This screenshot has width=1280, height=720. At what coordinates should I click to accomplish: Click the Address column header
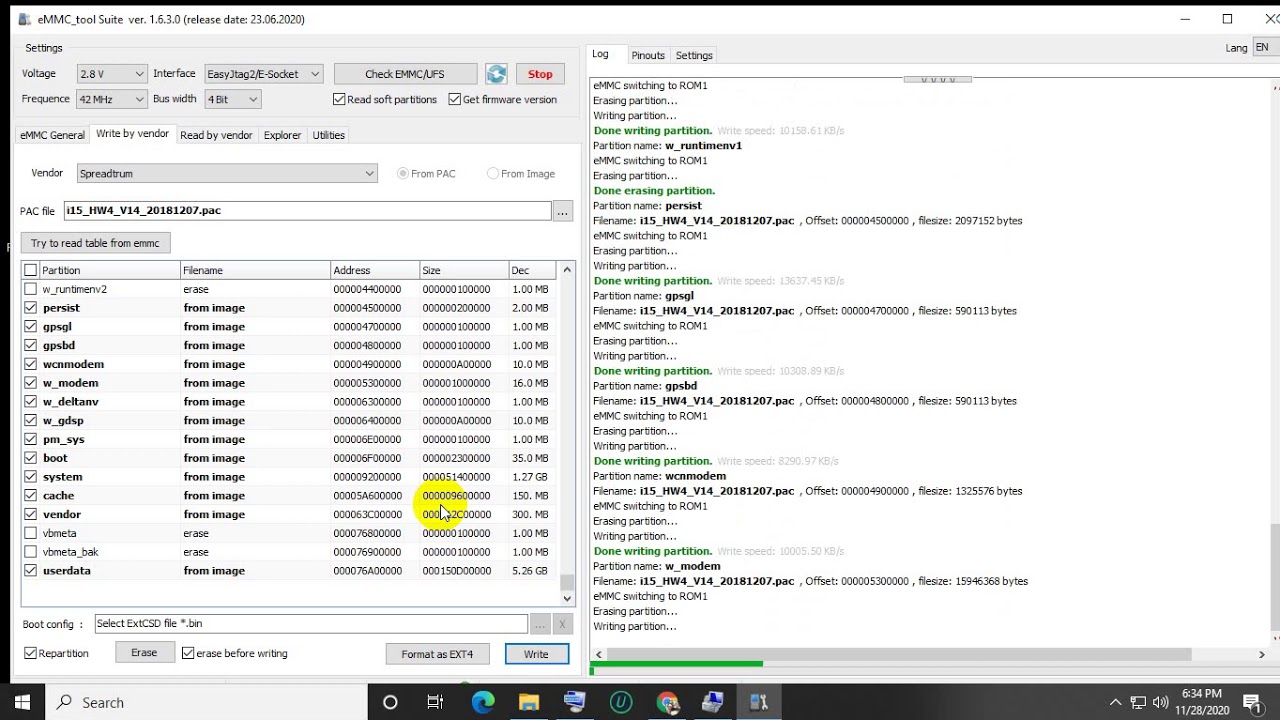click(x=374, y=270)
